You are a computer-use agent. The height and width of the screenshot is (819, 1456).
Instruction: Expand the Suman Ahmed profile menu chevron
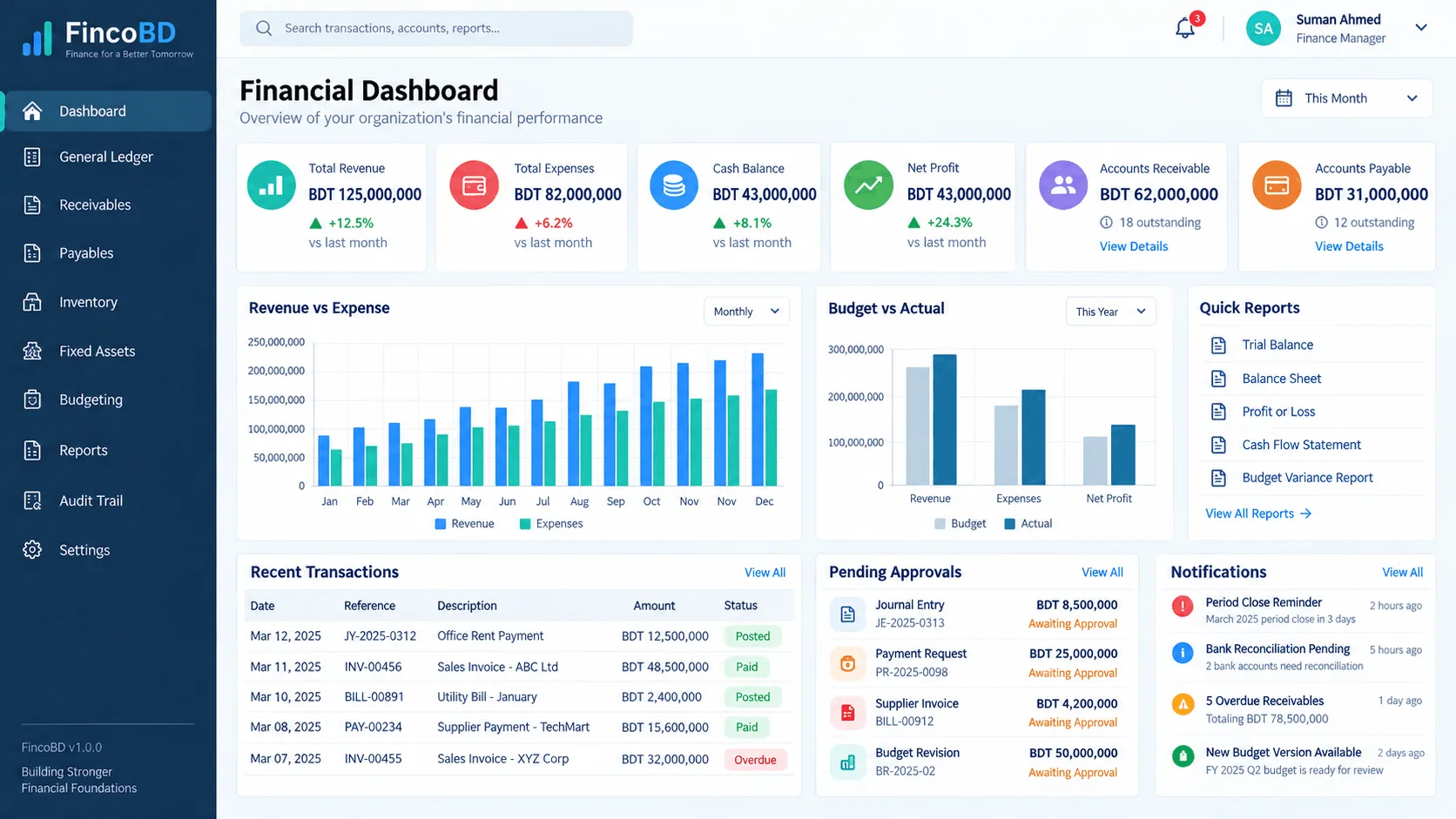[x=1421, y=28]
